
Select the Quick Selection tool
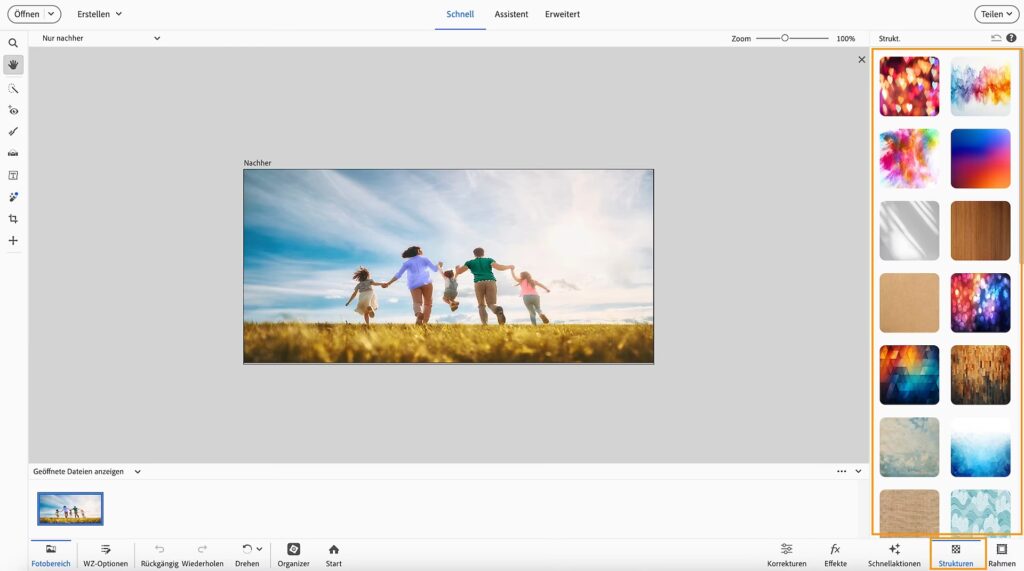13,88
